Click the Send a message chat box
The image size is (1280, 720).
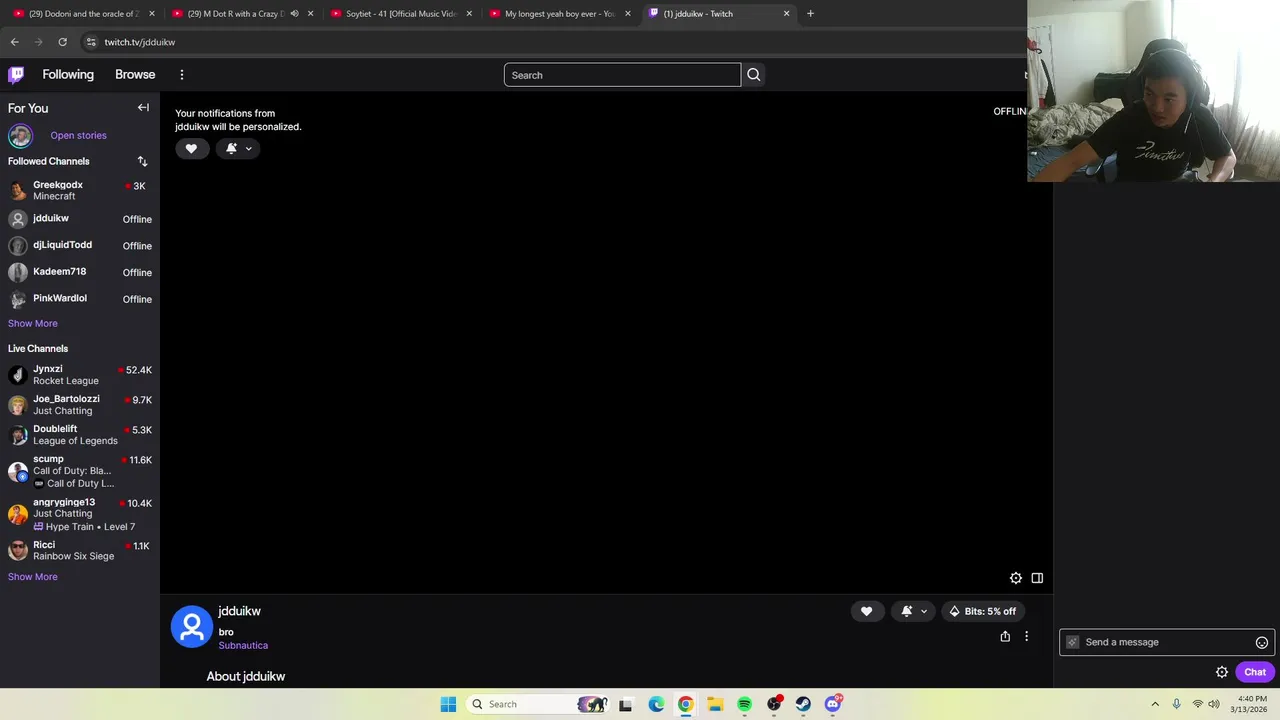(x=1167, y=643)
